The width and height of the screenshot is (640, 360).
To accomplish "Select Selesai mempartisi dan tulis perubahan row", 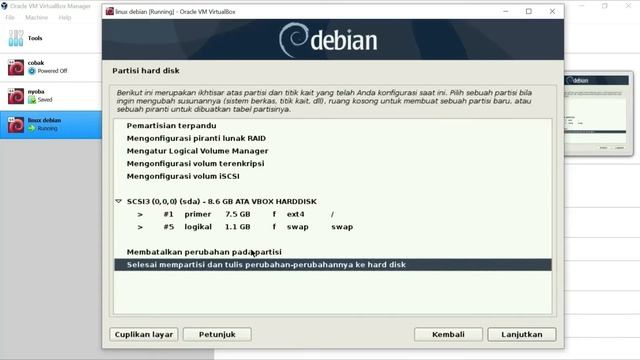I will 333,265.
